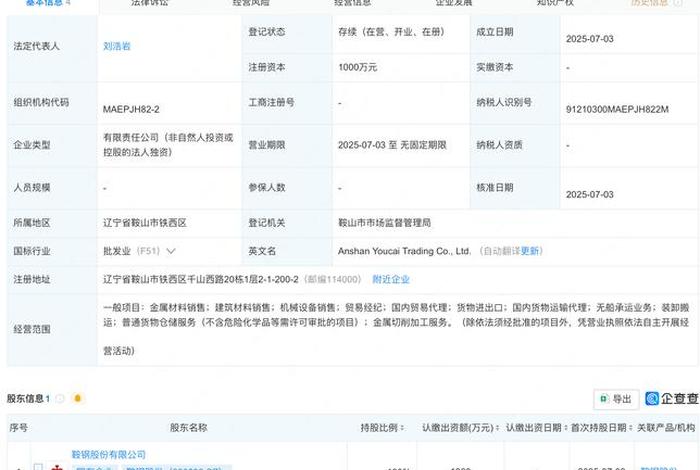Select organization code MAEPJH82-2
The height and width of the screenshot is (470, 700).
131,109
